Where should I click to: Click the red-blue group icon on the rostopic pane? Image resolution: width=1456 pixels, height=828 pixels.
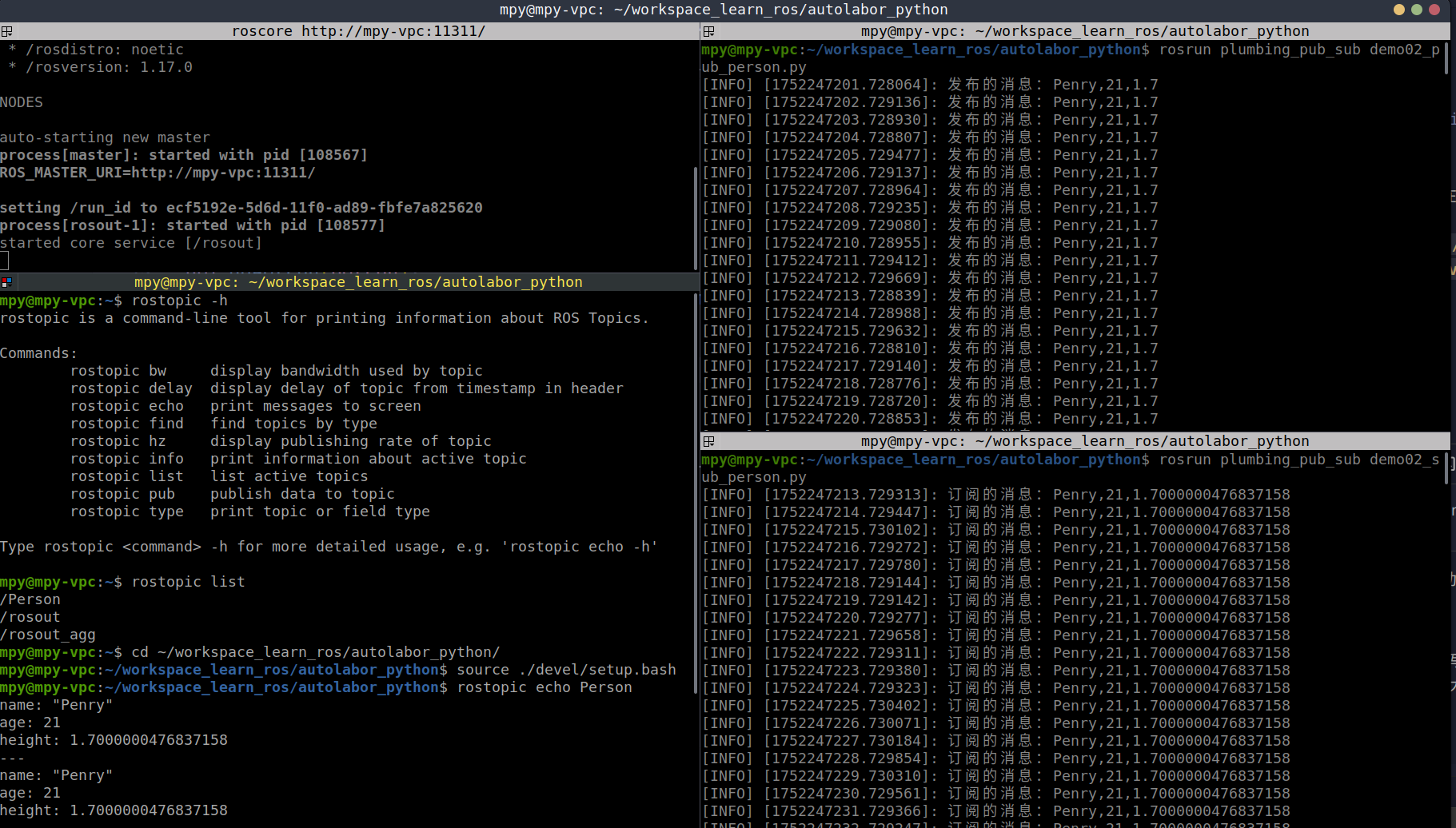pyautogui.click(x=6, y=282)
